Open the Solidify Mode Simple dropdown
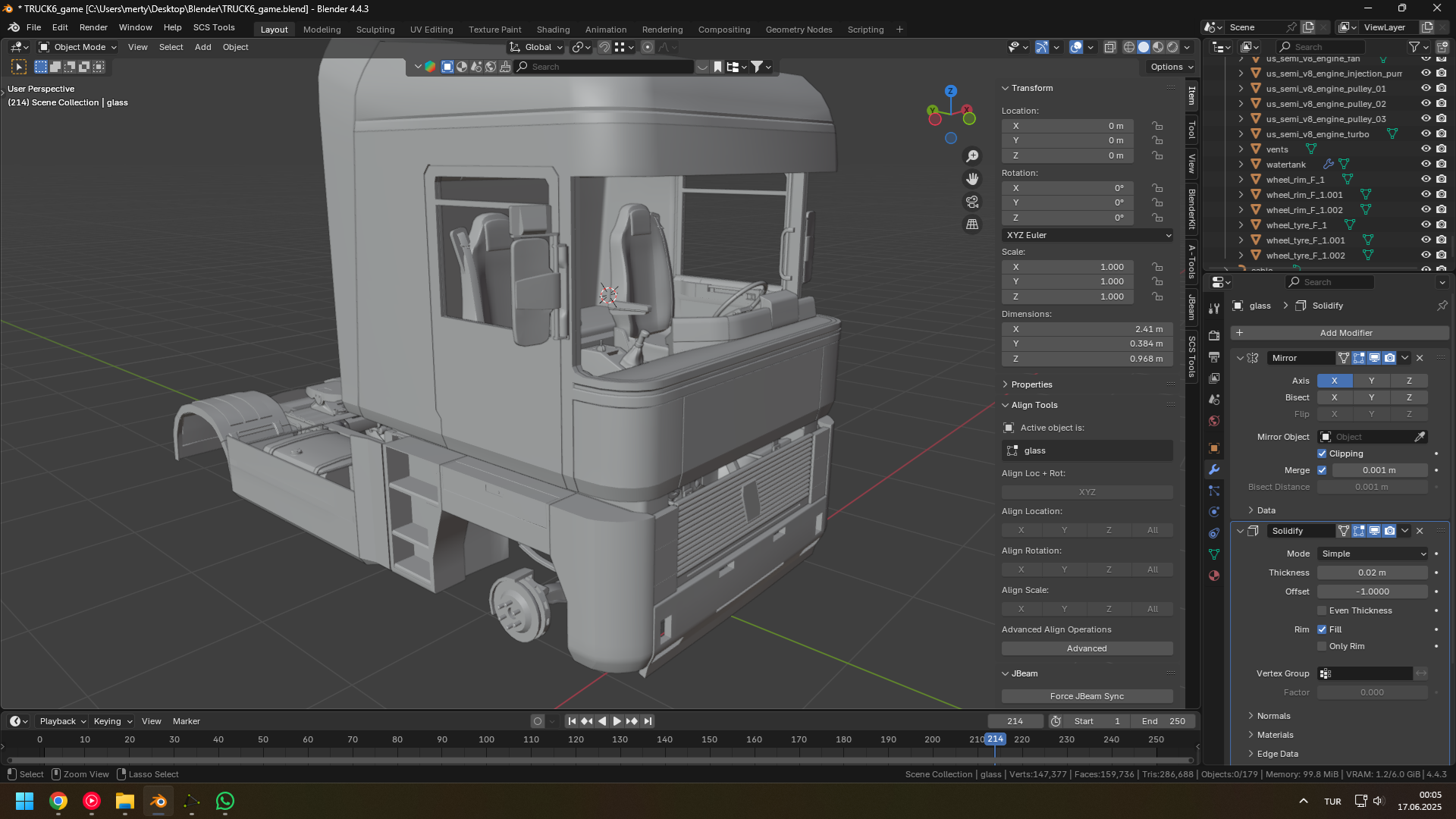Screen dimensions: 1456x819 tap(1373, 554)
